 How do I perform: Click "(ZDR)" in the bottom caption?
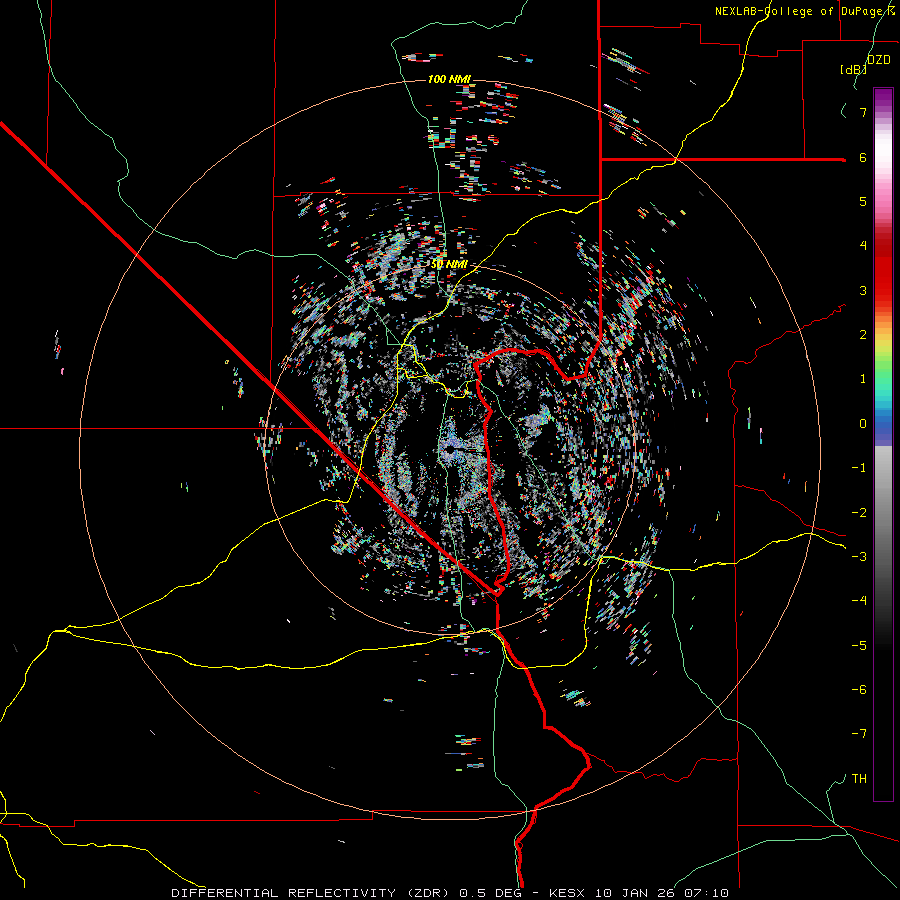(x=428, y=893)
